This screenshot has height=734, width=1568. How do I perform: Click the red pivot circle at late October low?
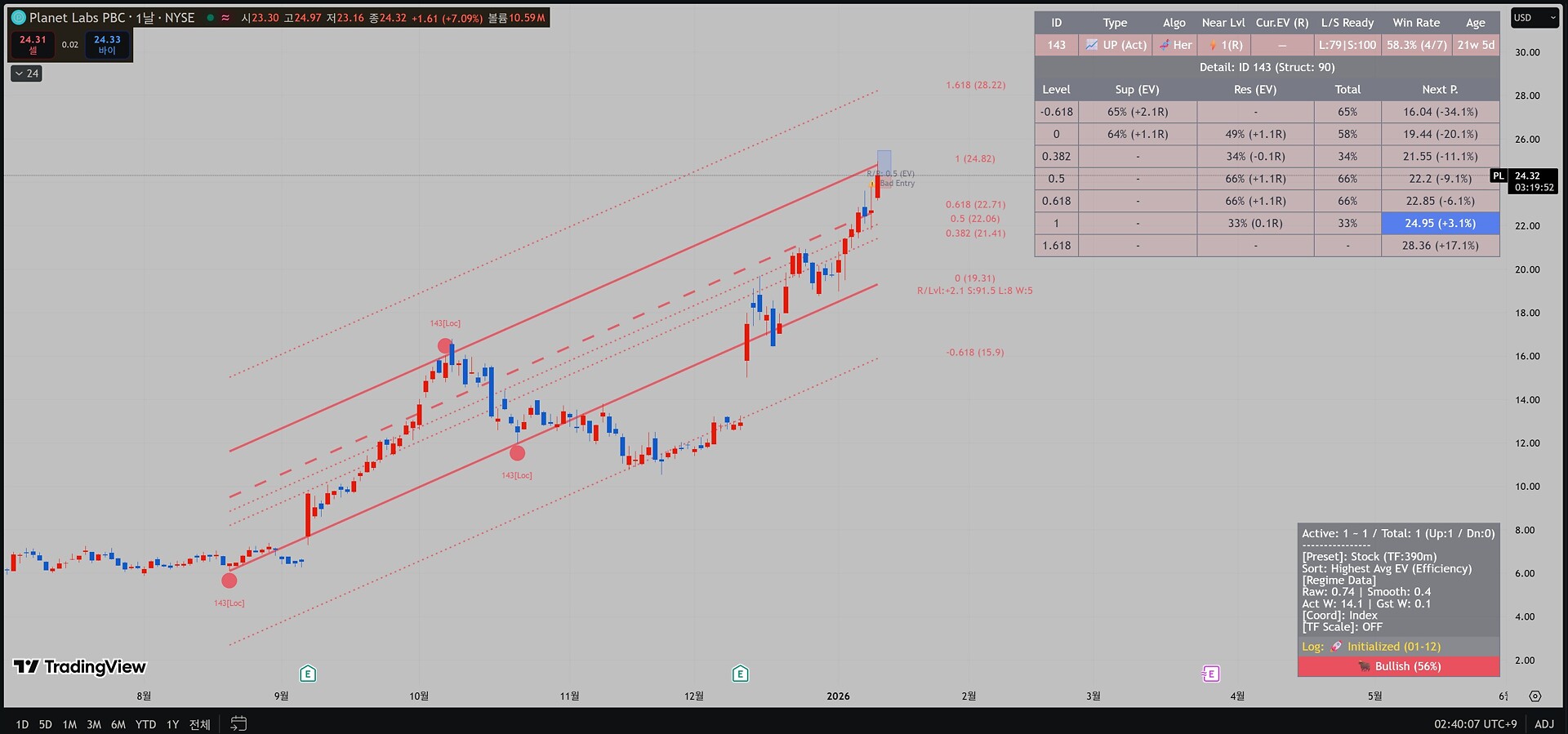point(517,453)
